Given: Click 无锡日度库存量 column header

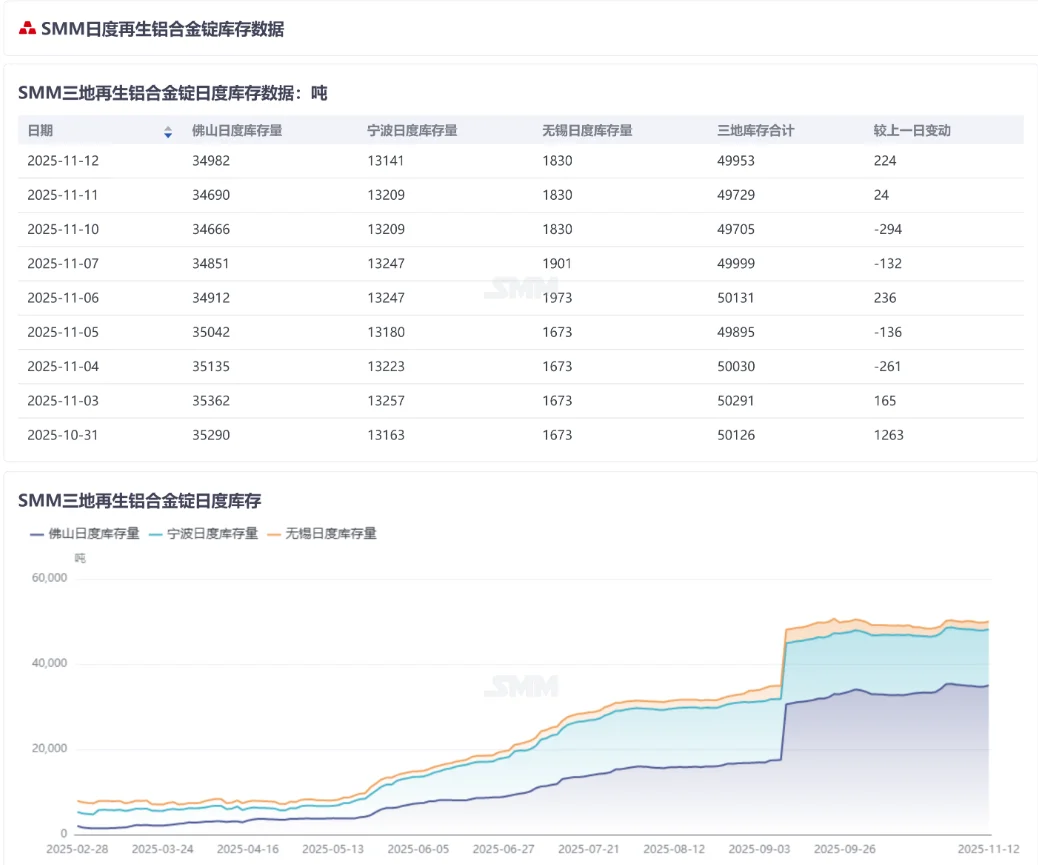Looking at the screenshot, I should tap(587, 130).
